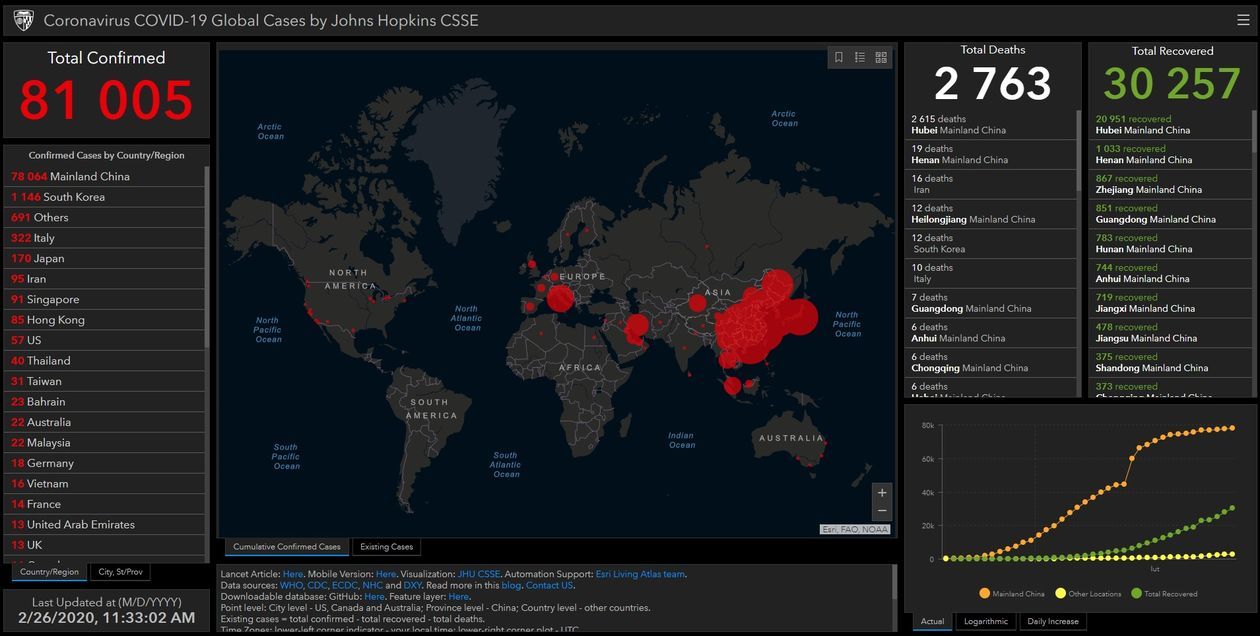Follow the Esri Living Atlas team link
Screen dimensions: 1260x636
click(640, 574)
